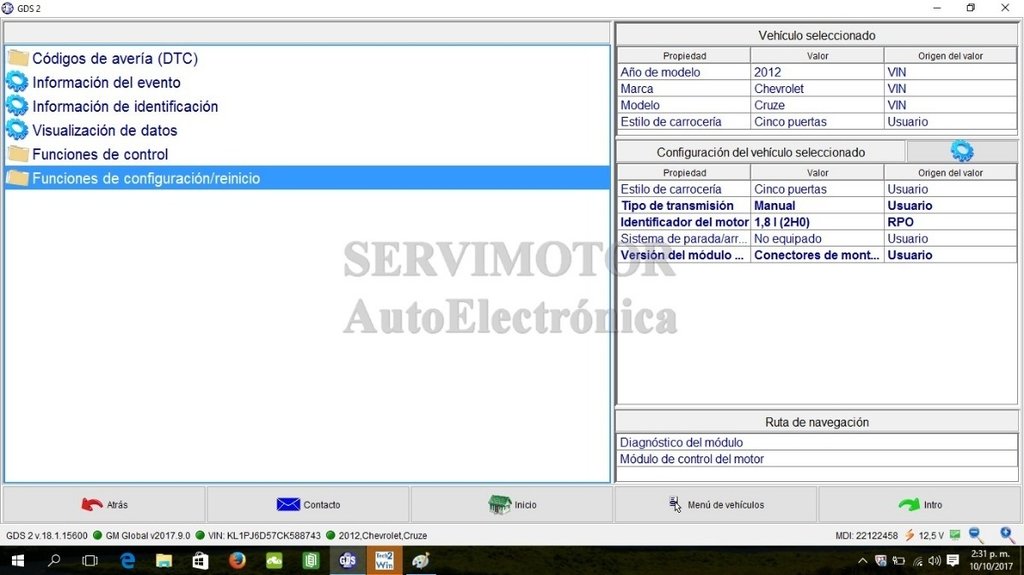Screen dimensions: 1024x575
Task: Go back with the Atrás button
Action: coord(104,504)
